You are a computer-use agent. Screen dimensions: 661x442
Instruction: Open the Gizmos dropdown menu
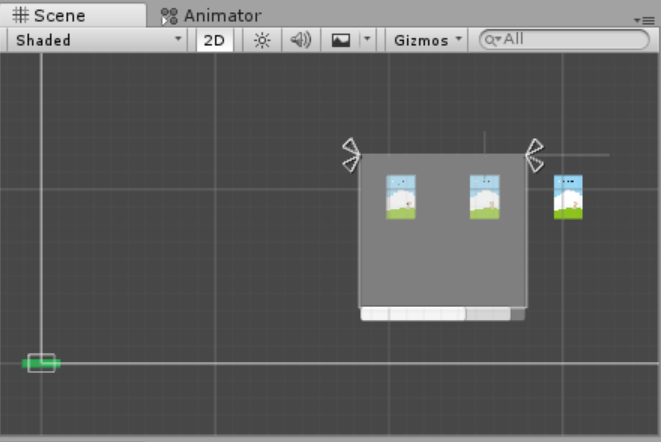click(x=427, y=40)
